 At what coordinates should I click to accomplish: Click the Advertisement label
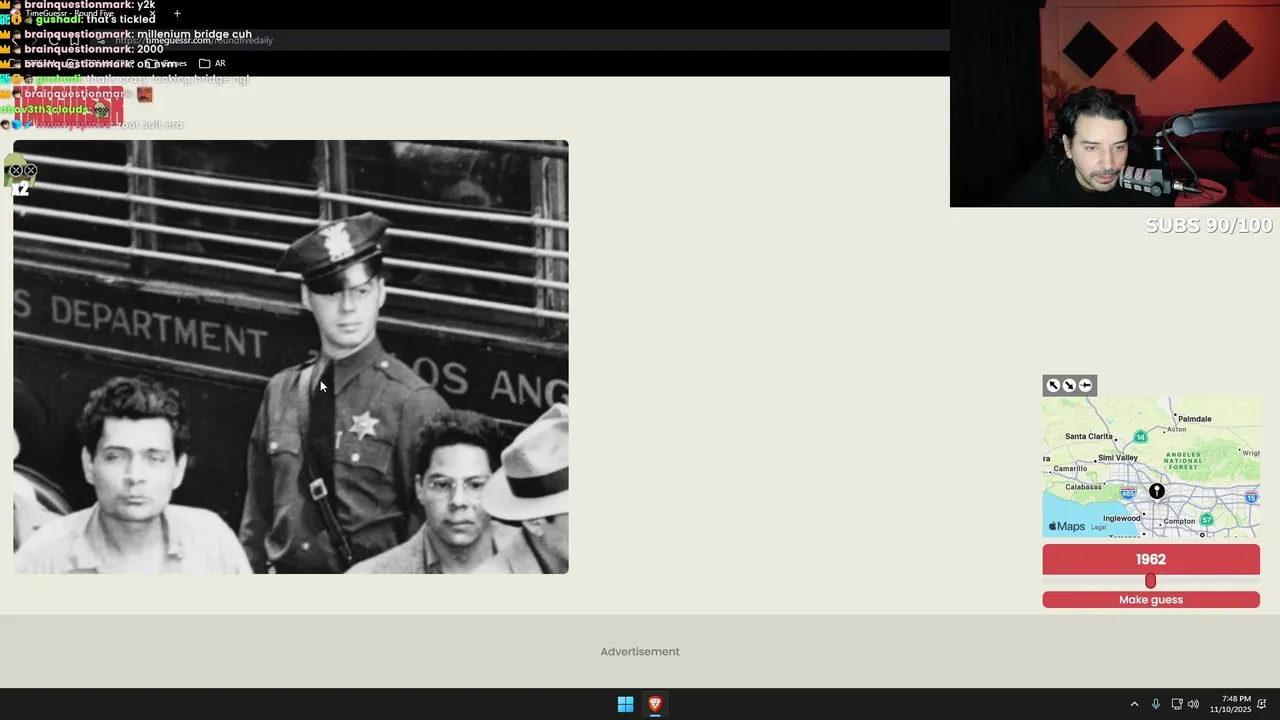click(640, 652)
